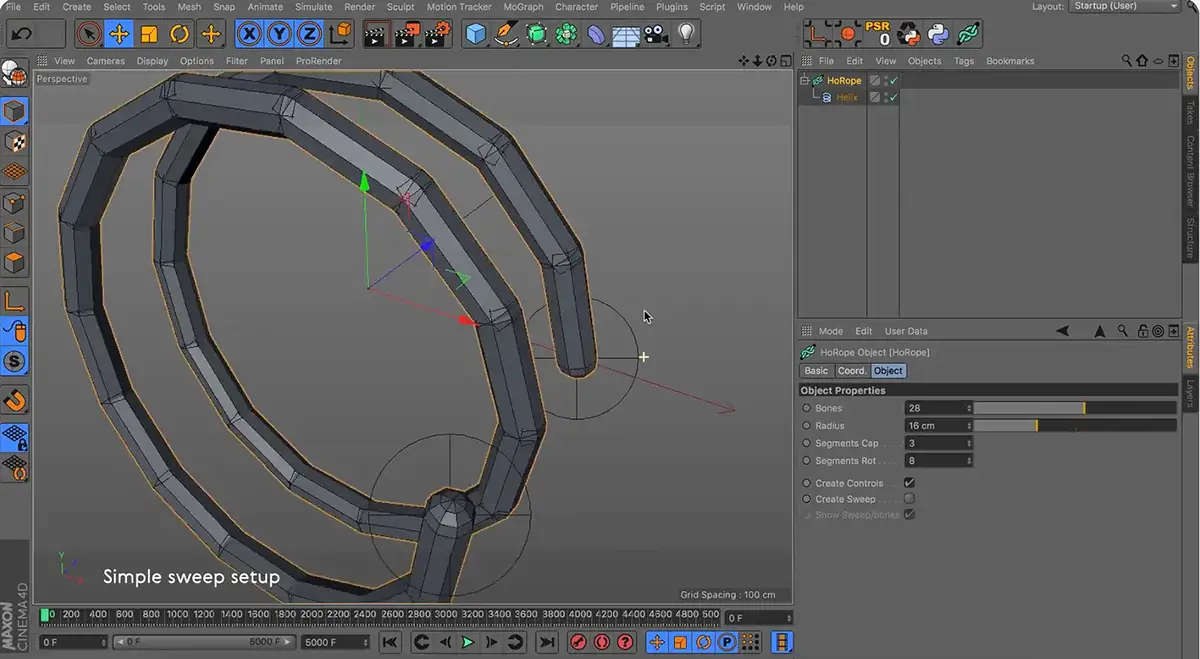
Task: Toggle the HoRope object enable checkmark
Action: [x=893, y=81]
